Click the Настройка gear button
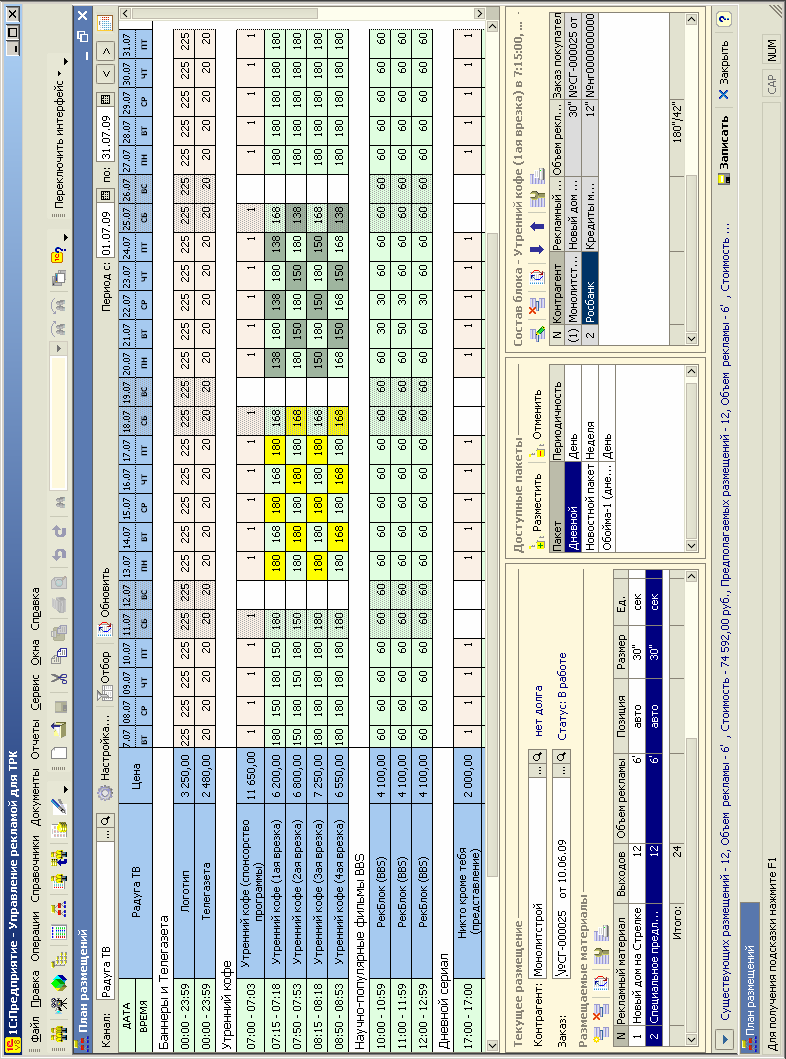The image size is (786, 1059). [105, 757]
